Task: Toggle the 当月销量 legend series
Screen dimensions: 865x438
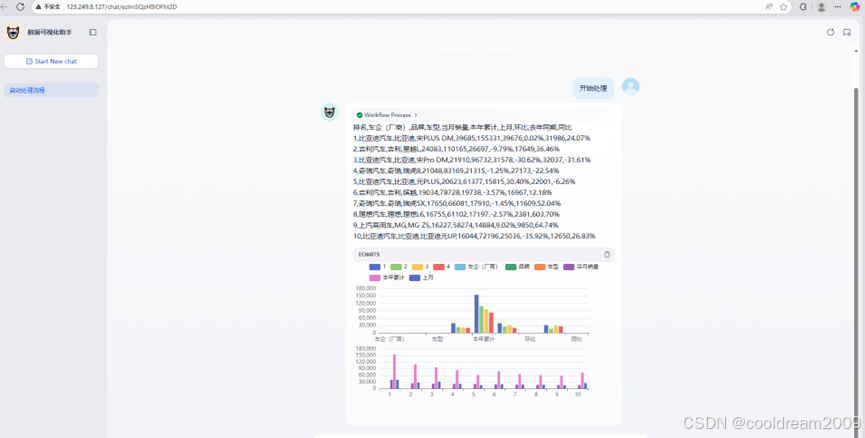Action: (x=581, y=266)
